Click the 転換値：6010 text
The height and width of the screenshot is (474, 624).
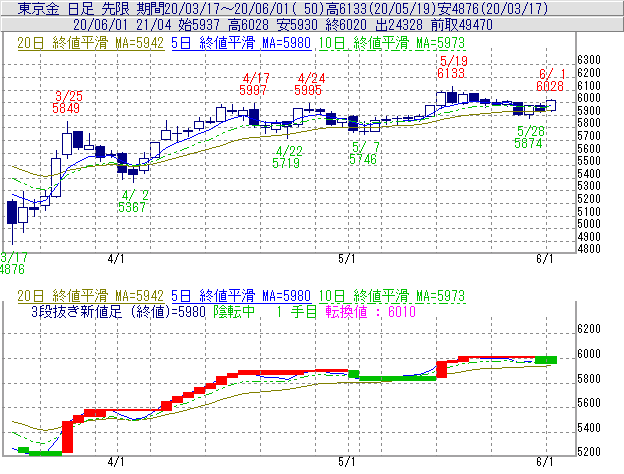point(370,312)
